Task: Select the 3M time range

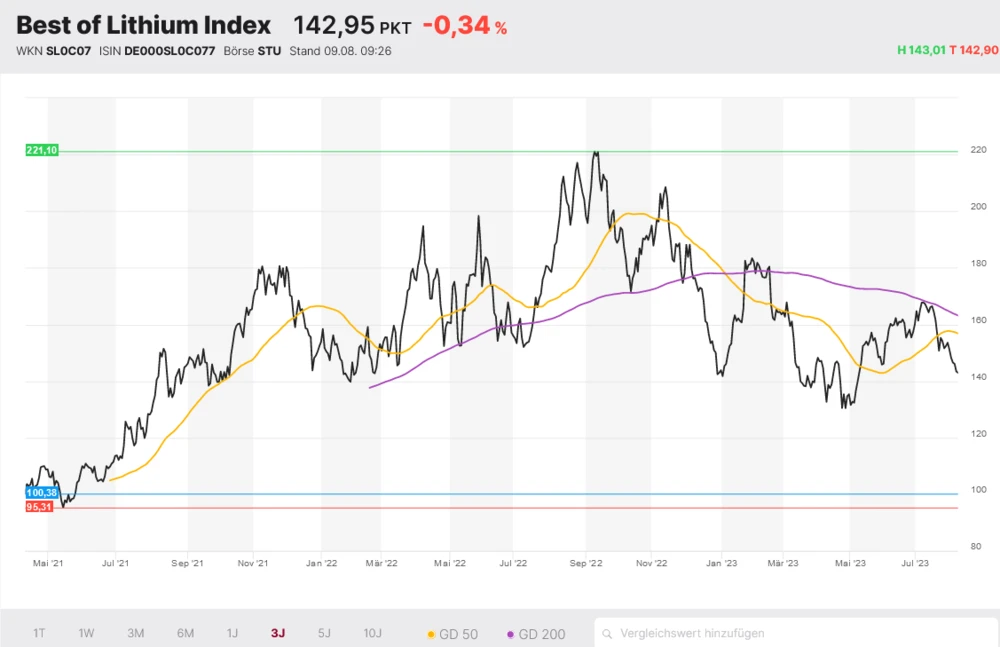Action: pos(136,633)
